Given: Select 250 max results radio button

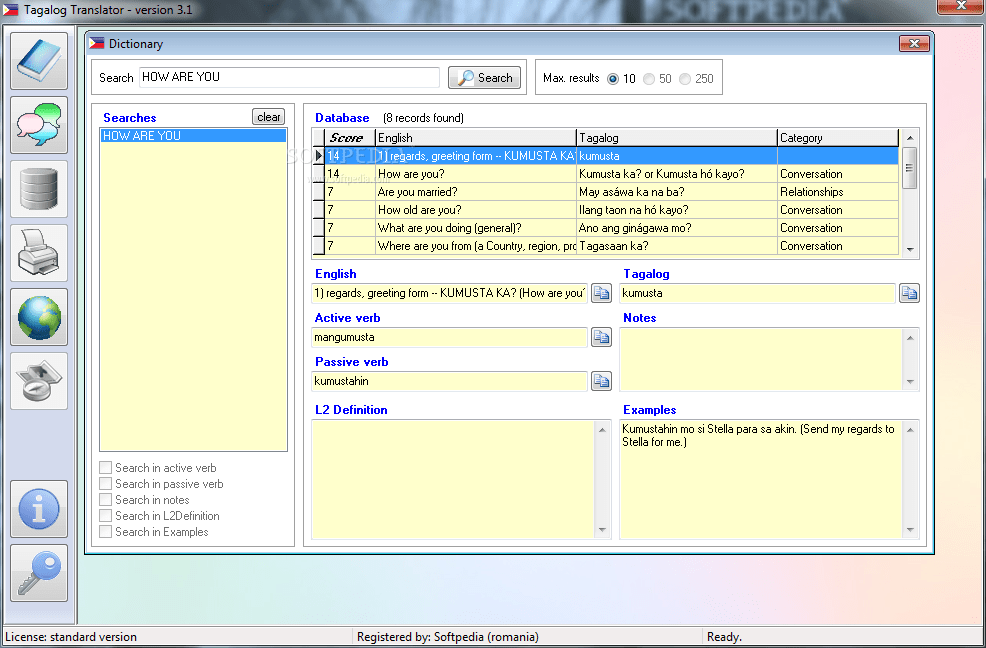Looking at the screenshot, I should click(685, 79).
